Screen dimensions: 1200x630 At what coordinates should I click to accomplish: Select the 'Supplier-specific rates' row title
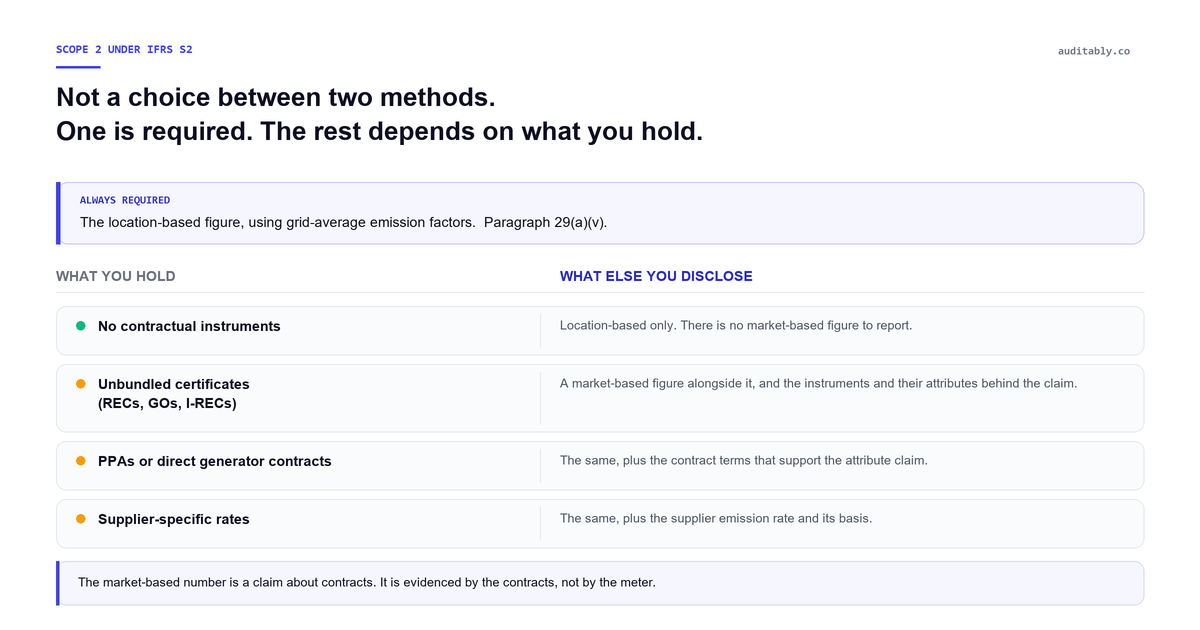(x=174, y=519)
